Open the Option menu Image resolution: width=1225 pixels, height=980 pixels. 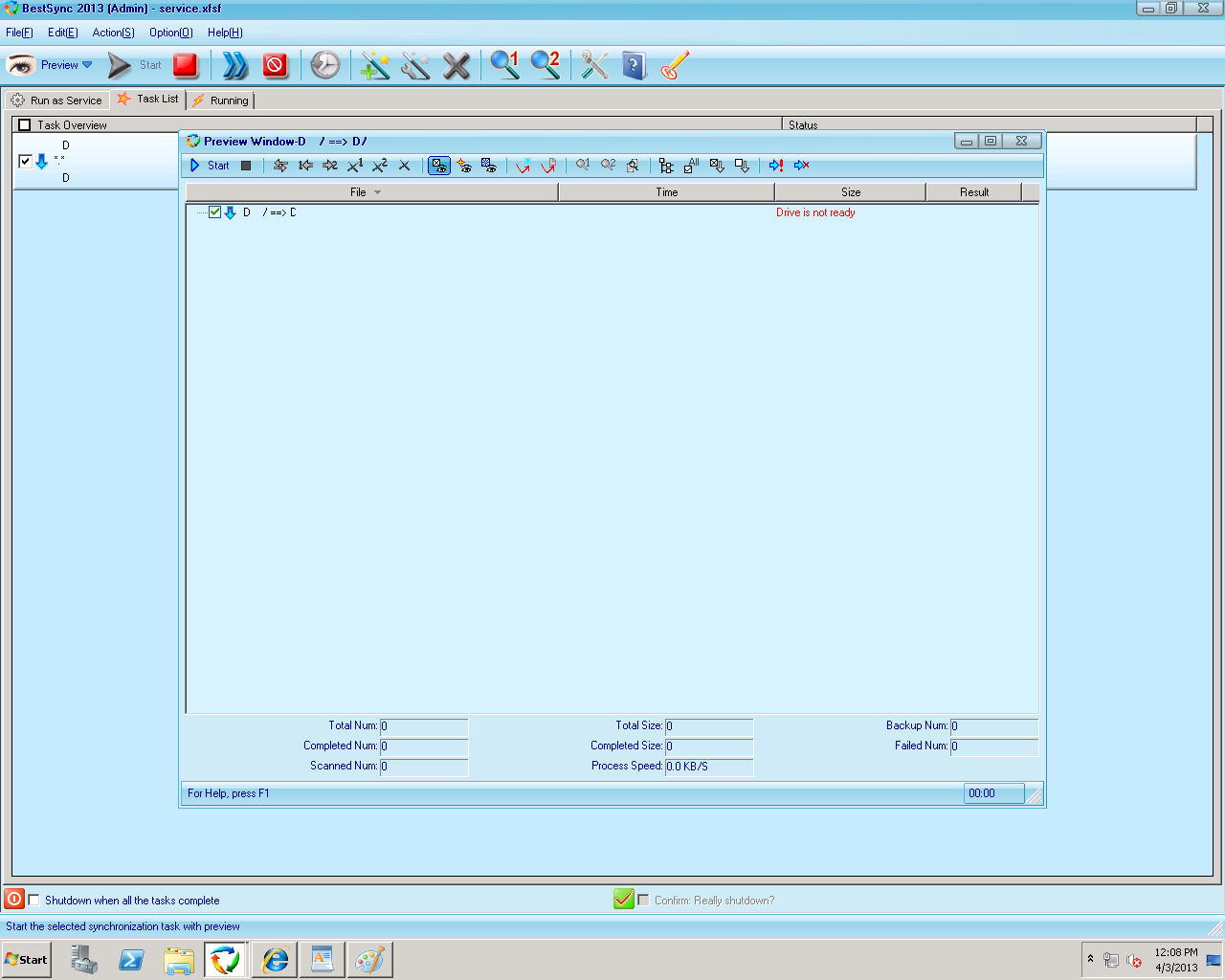[x=171, y=33]
